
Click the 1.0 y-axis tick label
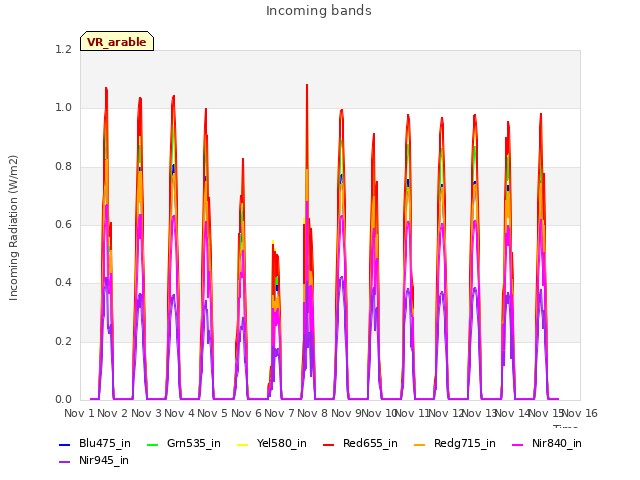pyautogui.click(x=63, y=108)
